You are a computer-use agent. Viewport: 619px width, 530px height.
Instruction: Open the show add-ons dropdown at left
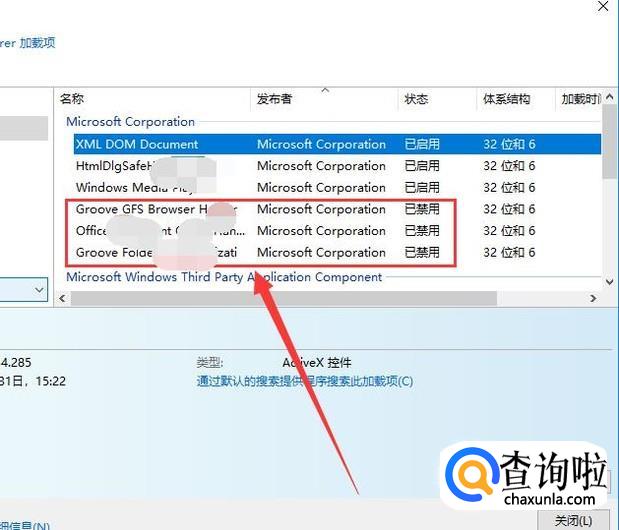click(x=39, y=290)
